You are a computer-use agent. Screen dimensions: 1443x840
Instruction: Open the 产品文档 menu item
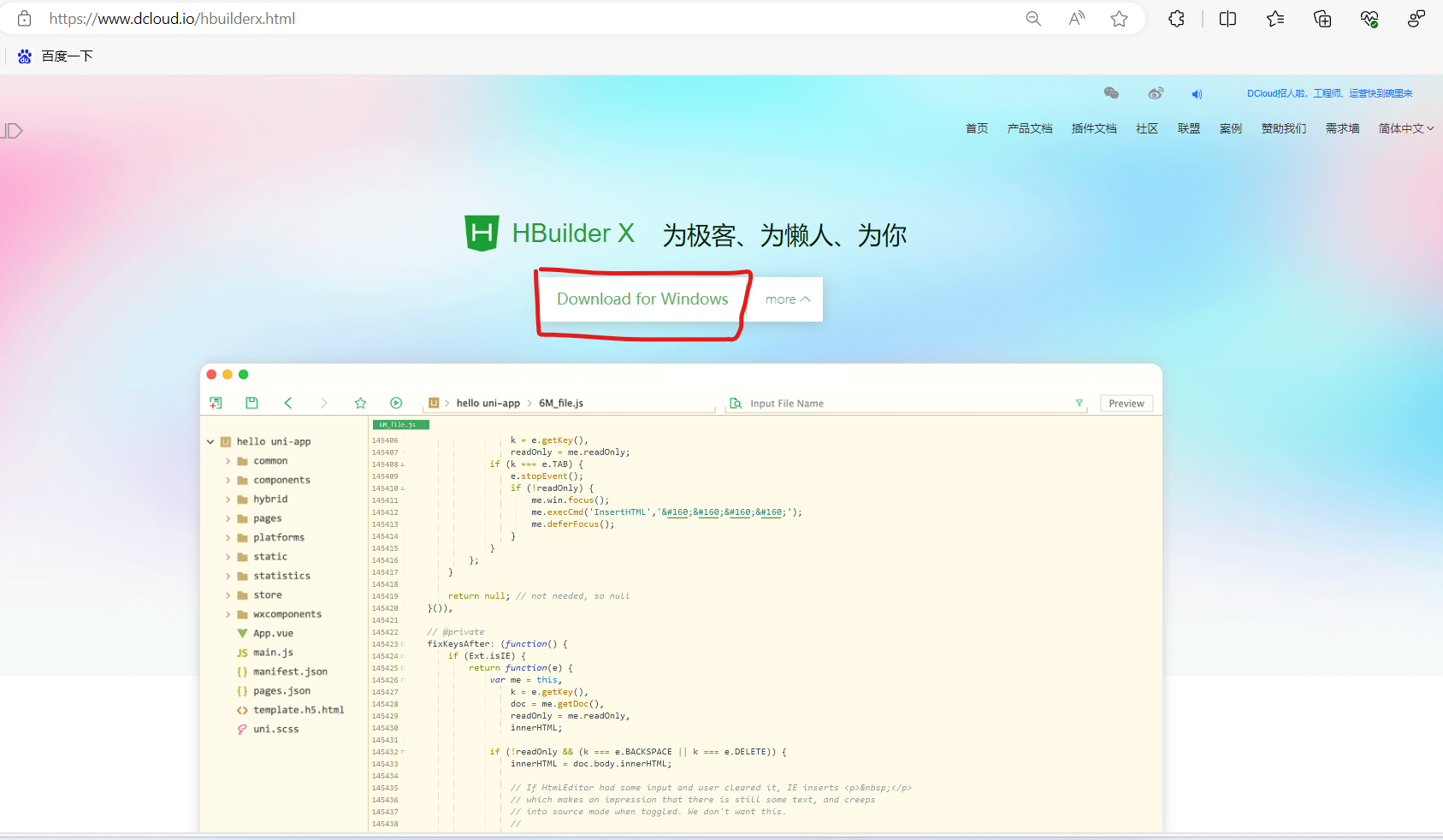(x=1030, y=128)
